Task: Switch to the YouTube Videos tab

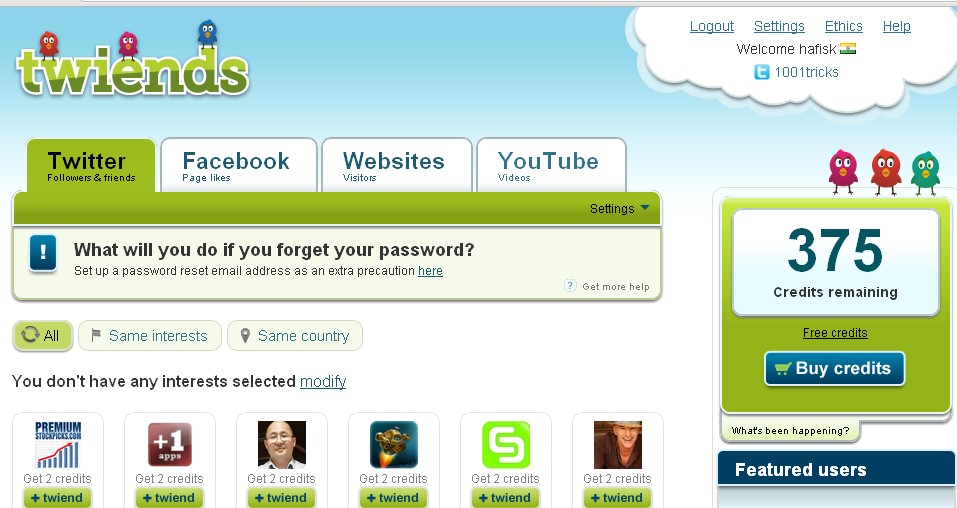Action: click(x=552, y=165)
